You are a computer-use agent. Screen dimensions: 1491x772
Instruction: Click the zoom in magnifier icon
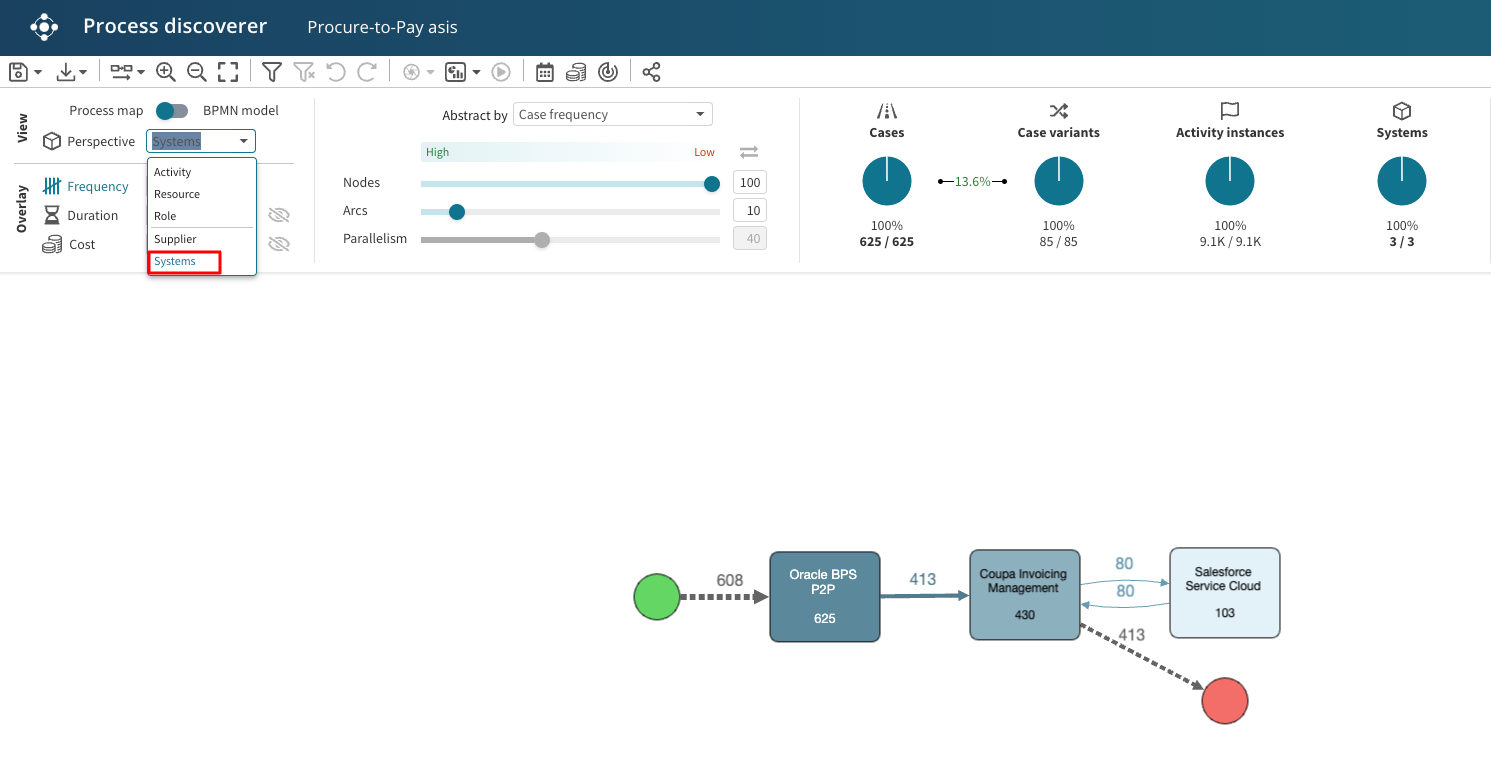[166, 72]
